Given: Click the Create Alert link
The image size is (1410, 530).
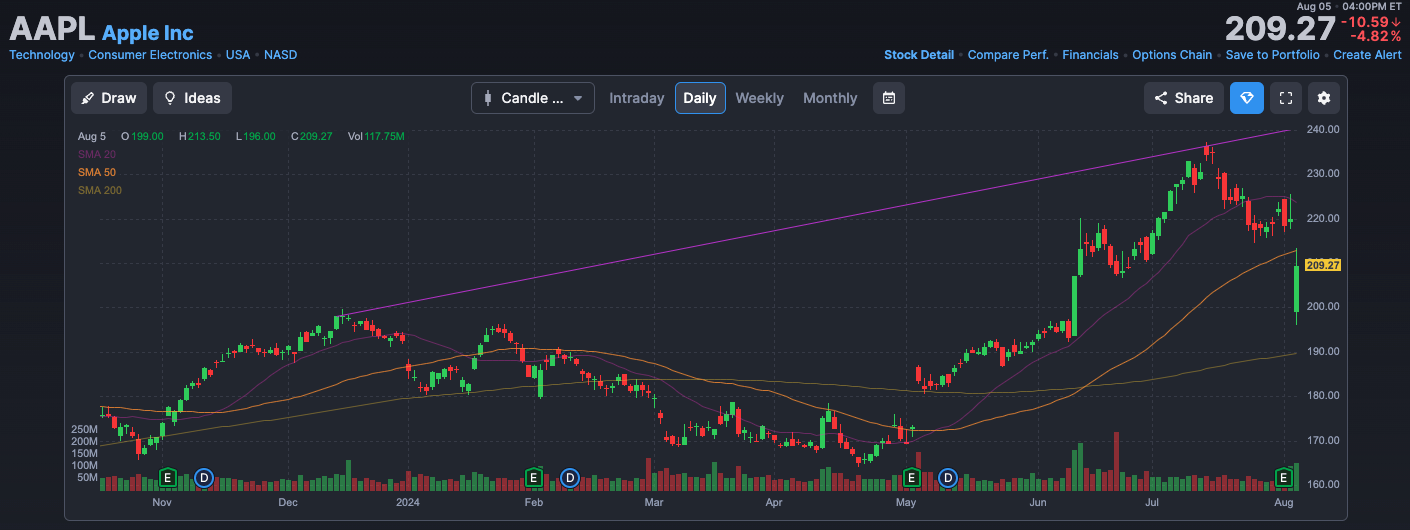Looking at the screenshot, I should tap(1367, 55).
